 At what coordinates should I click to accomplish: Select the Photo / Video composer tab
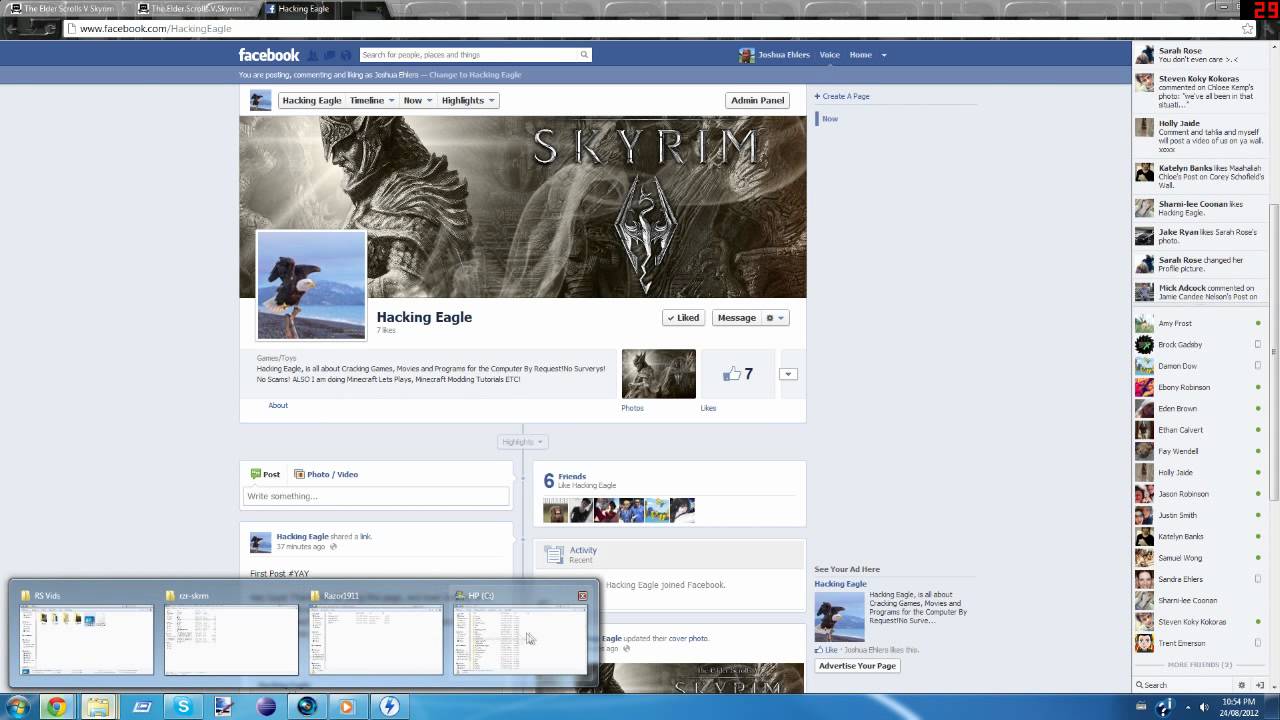326,474
